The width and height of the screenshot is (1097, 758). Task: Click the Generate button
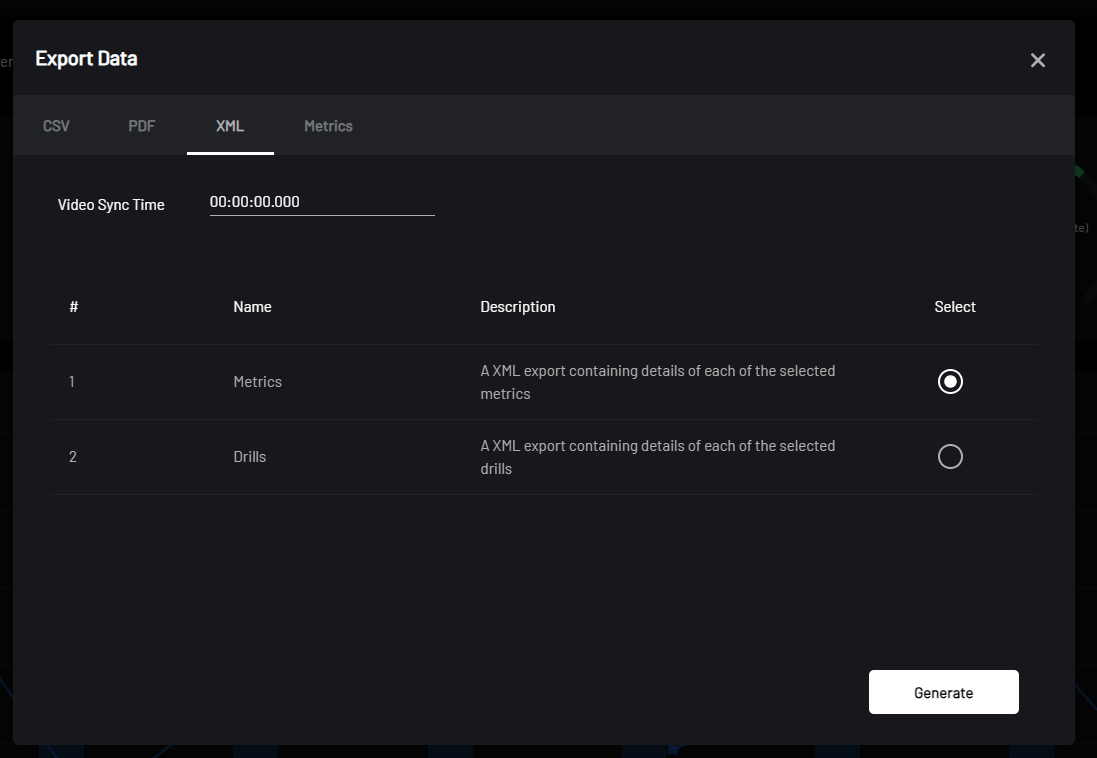[x=943, y=692]
